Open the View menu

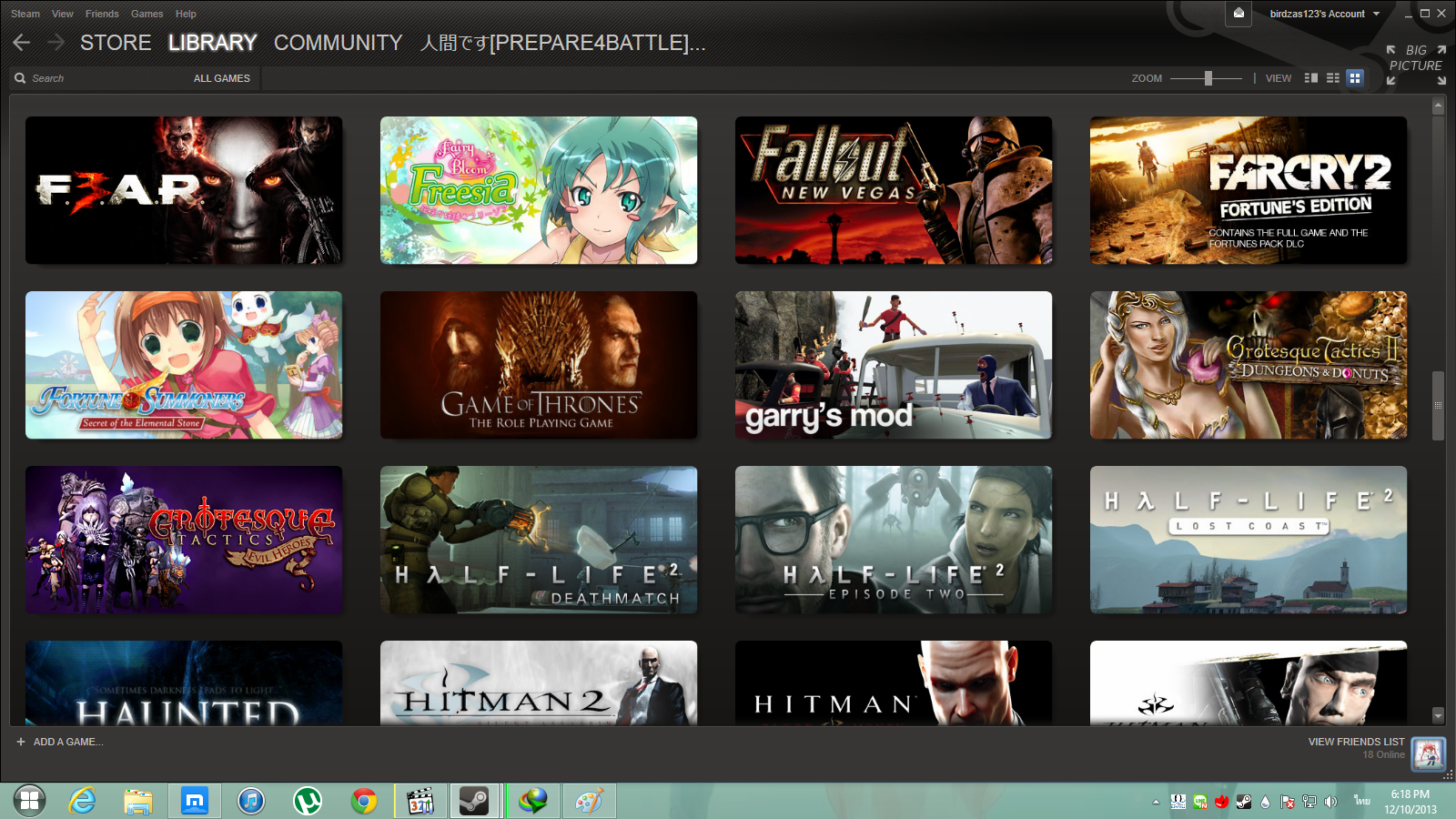63,14
